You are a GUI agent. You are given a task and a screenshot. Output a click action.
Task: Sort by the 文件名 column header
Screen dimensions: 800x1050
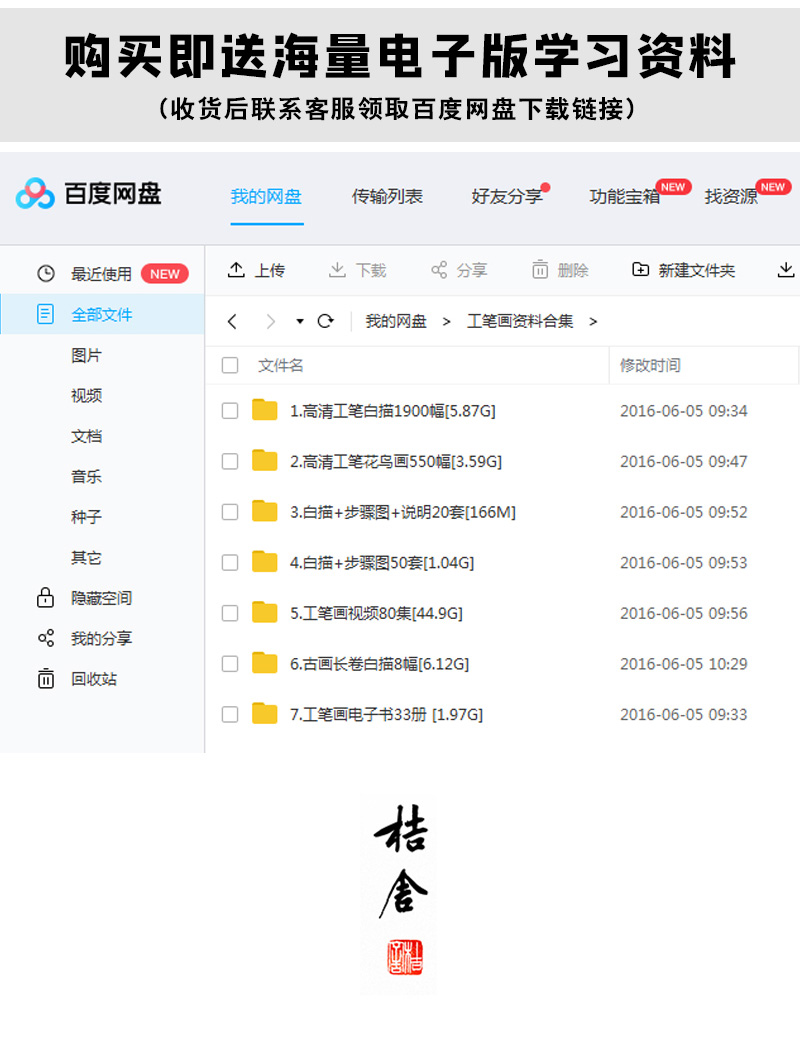pyautogui.click(x=281, y=366)
